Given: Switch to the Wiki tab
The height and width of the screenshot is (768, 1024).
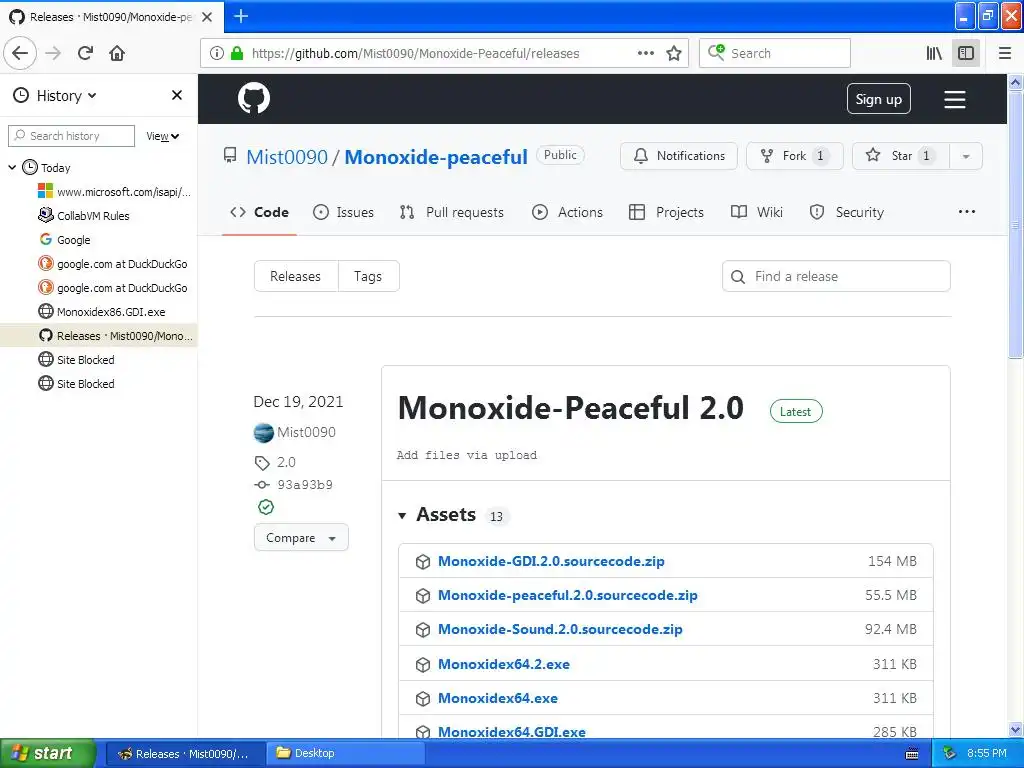Looking at the screenshot, I should (757, 212).
